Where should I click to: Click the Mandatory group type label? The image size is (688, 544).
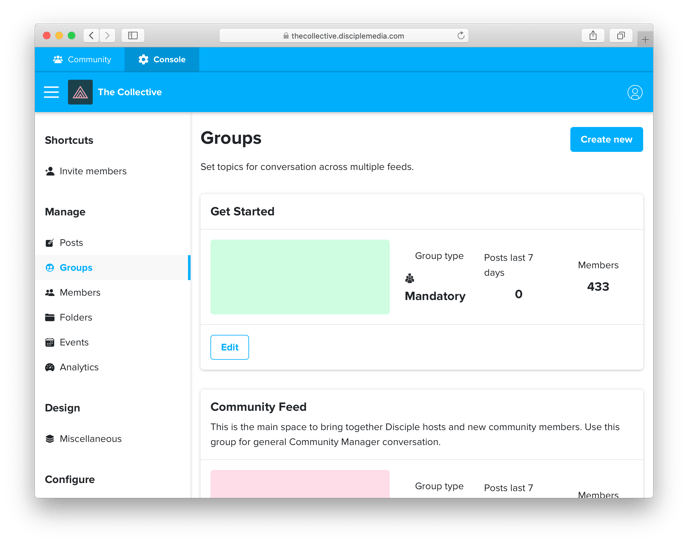(x=435, y=296)
